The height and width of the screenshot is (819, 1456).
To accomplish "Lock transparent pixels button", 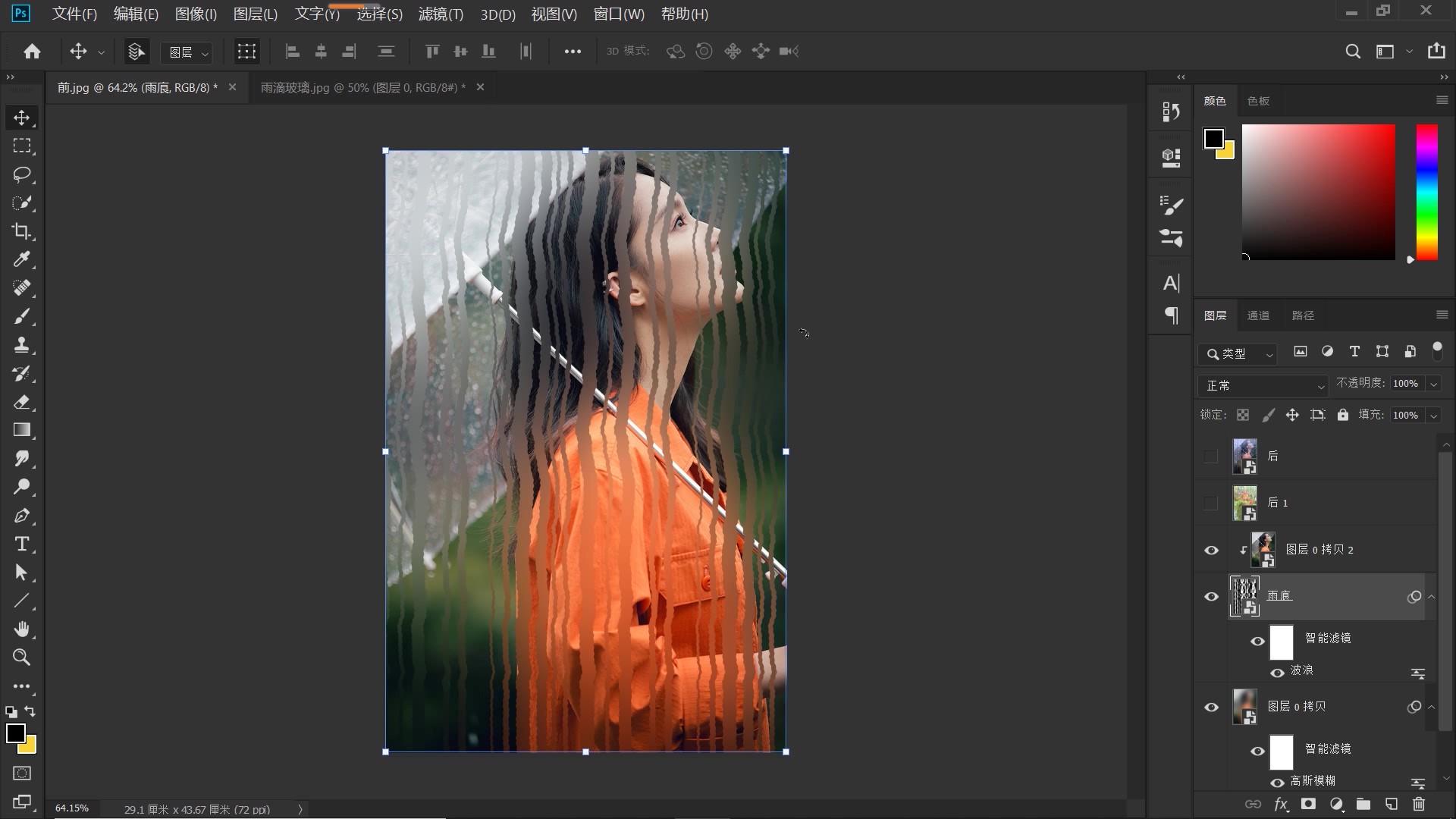I will pos(1243,416).
